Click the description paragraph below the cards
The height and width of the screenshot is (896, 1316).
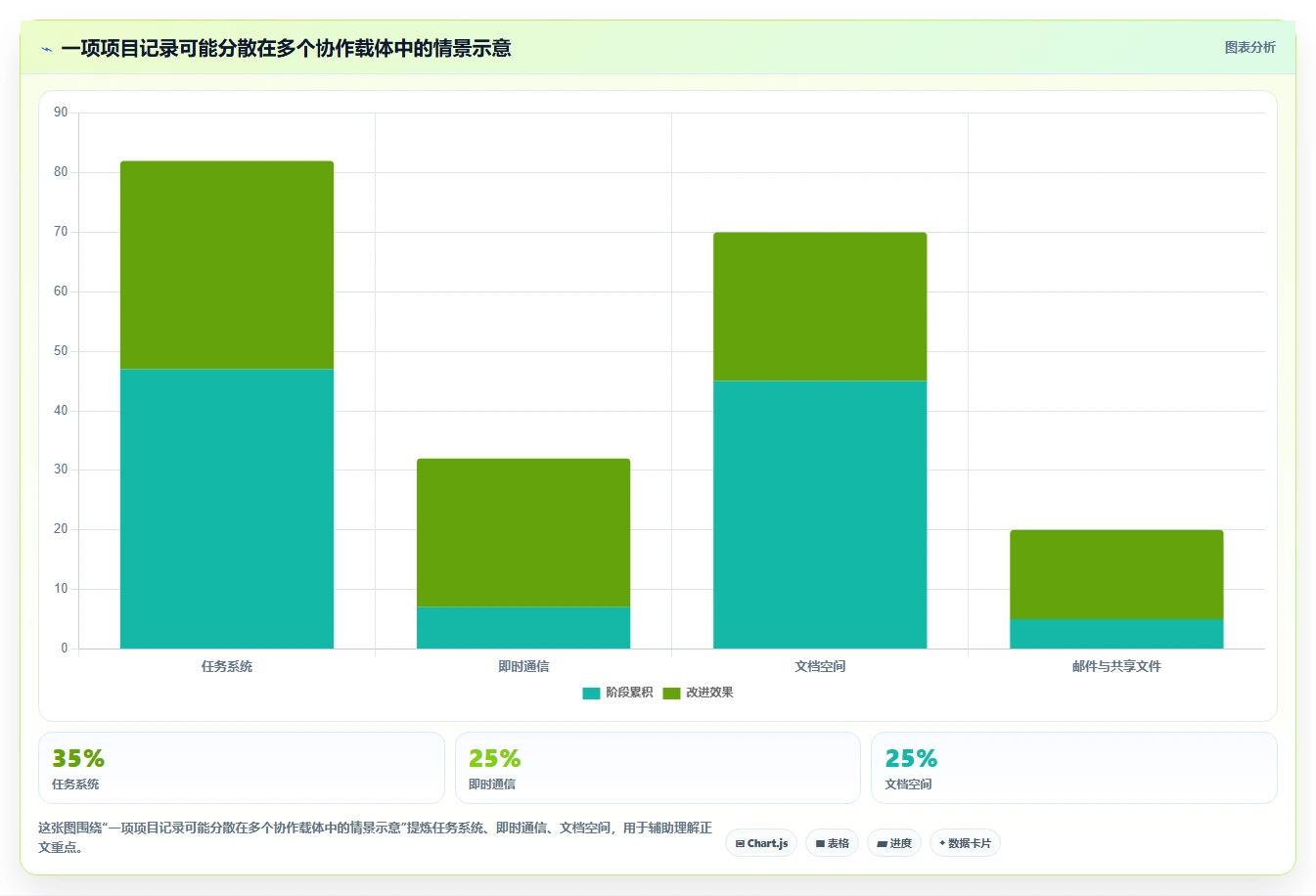tap(376, 837)
